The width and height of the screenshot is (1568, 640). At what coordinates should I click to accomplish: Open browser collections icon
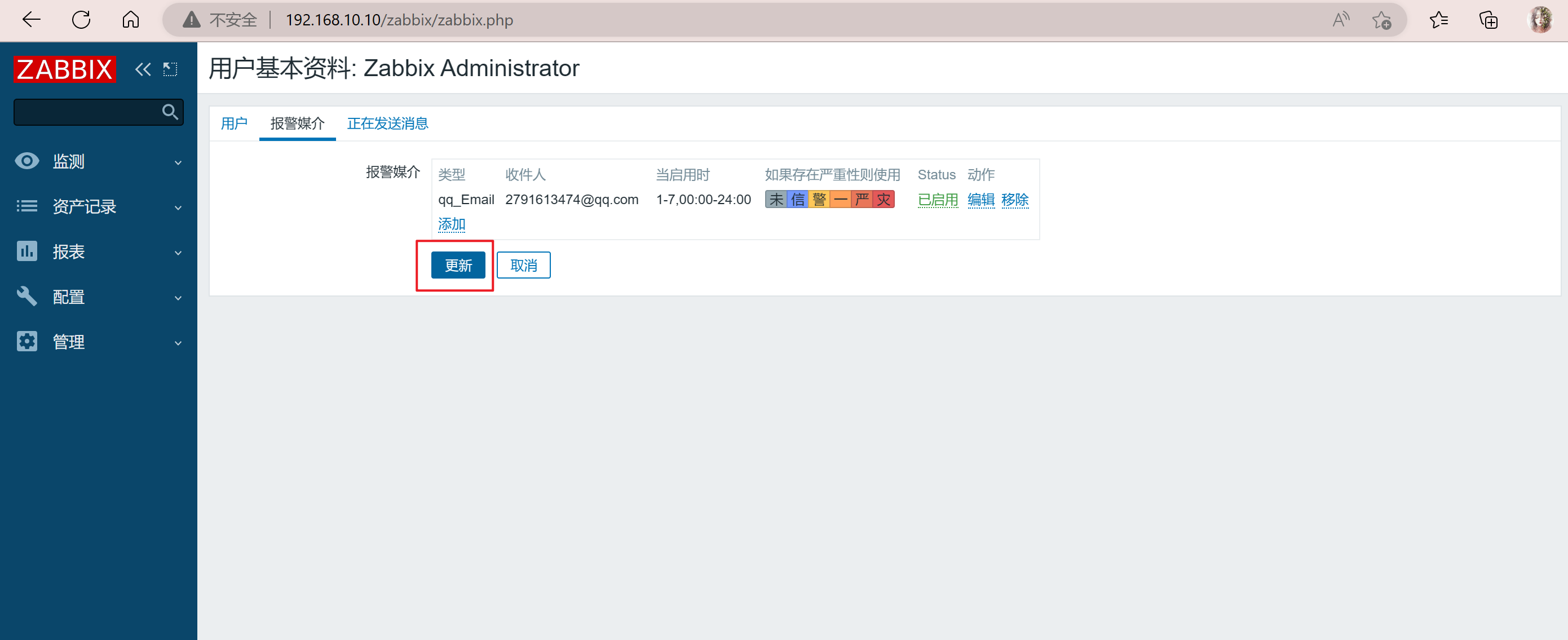[x=1489, y=20]
